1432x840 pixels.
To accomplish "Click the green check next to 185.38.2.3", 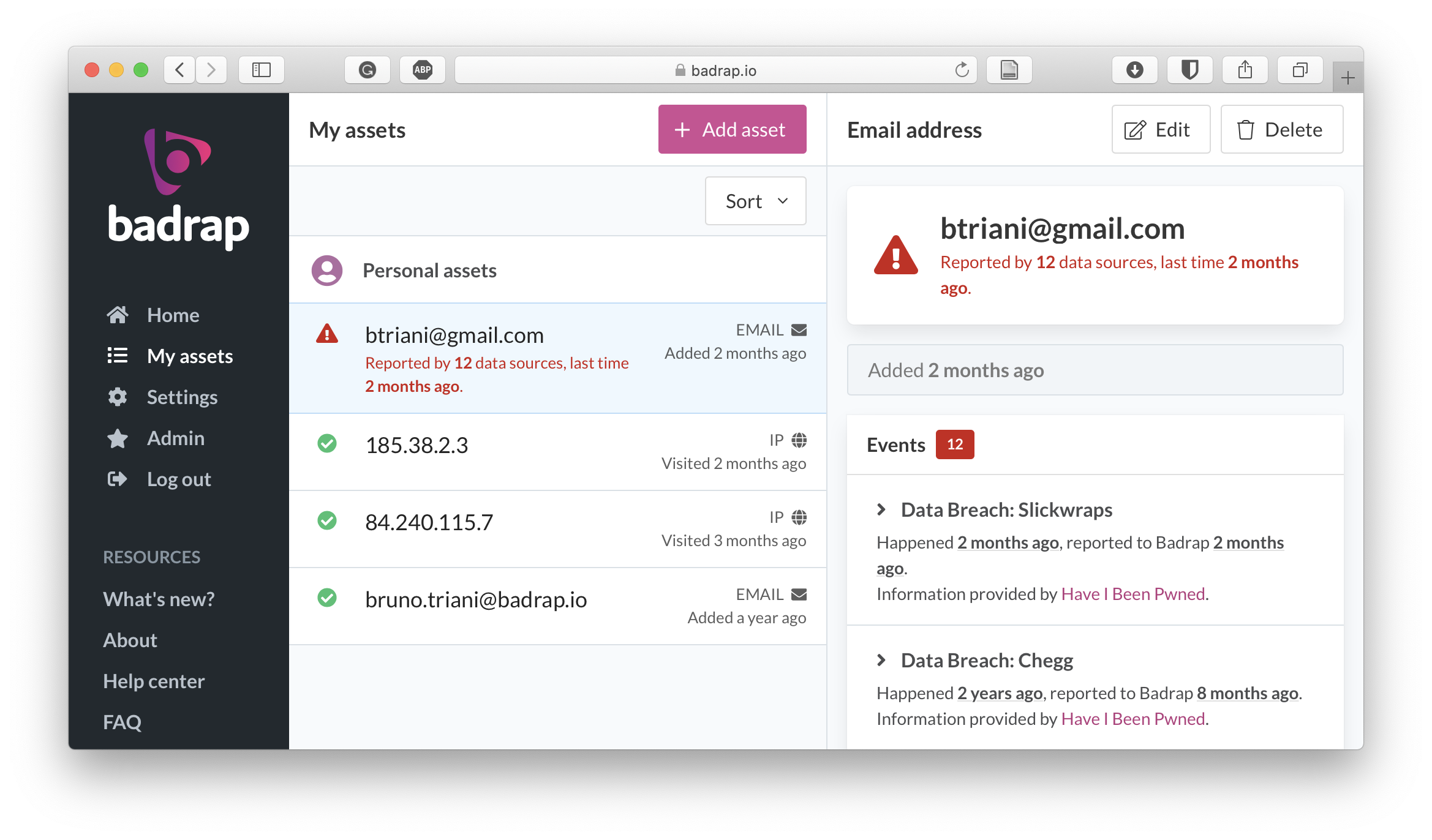I will point(327,443).
